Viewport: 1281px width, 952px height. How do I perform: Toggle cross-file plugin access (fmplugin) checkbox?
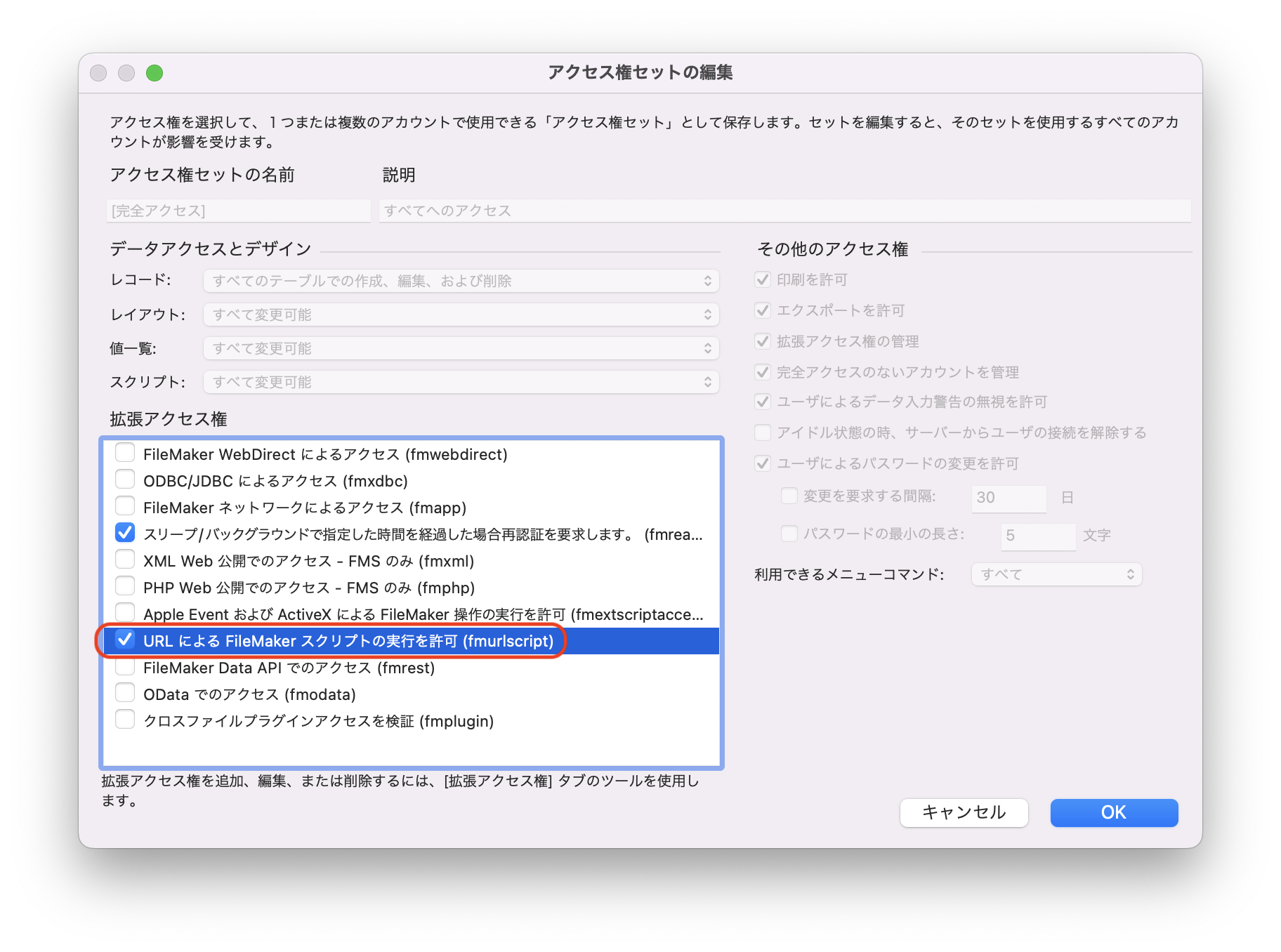click(125, 720)
